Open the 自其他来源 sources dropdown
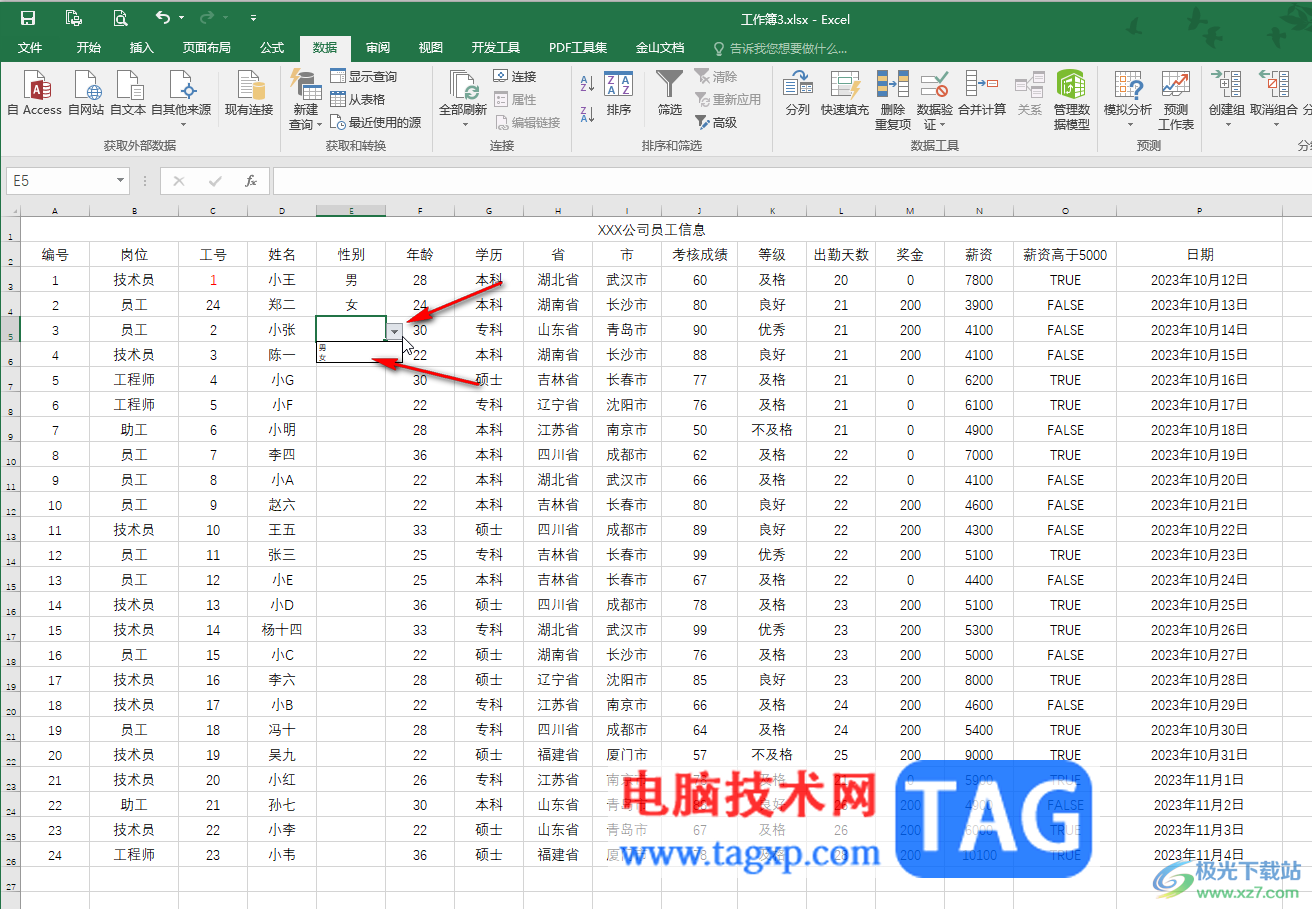 (181, 99)
